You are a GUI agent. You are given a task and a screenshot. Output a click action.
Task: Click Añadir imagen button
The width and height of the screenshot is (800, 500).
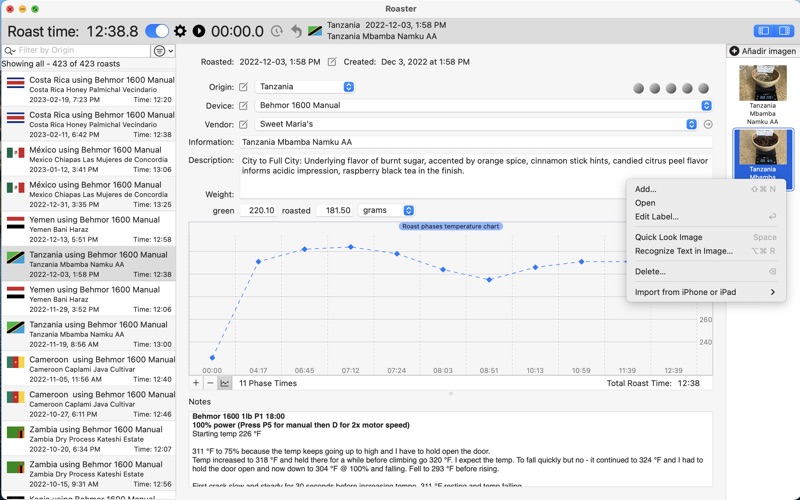click(x=762, y=51)
